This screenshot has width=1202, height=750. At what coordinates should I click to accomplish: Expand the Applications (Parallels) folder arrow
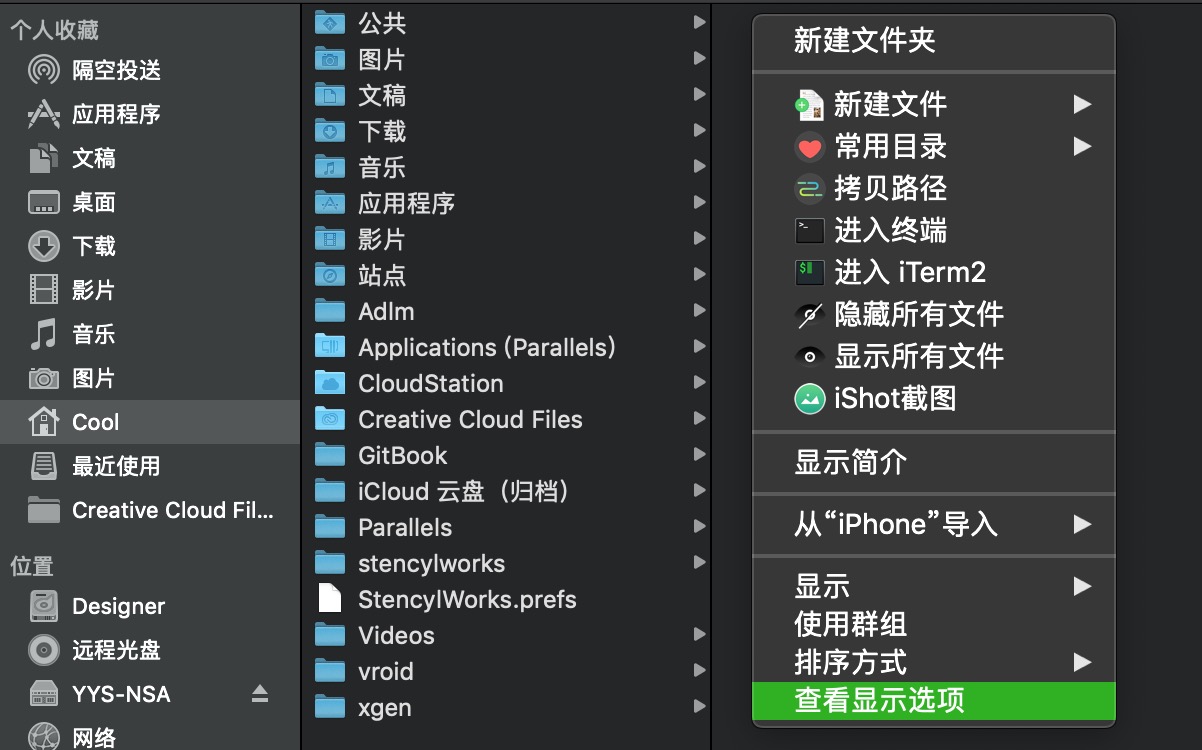(699, 347)
